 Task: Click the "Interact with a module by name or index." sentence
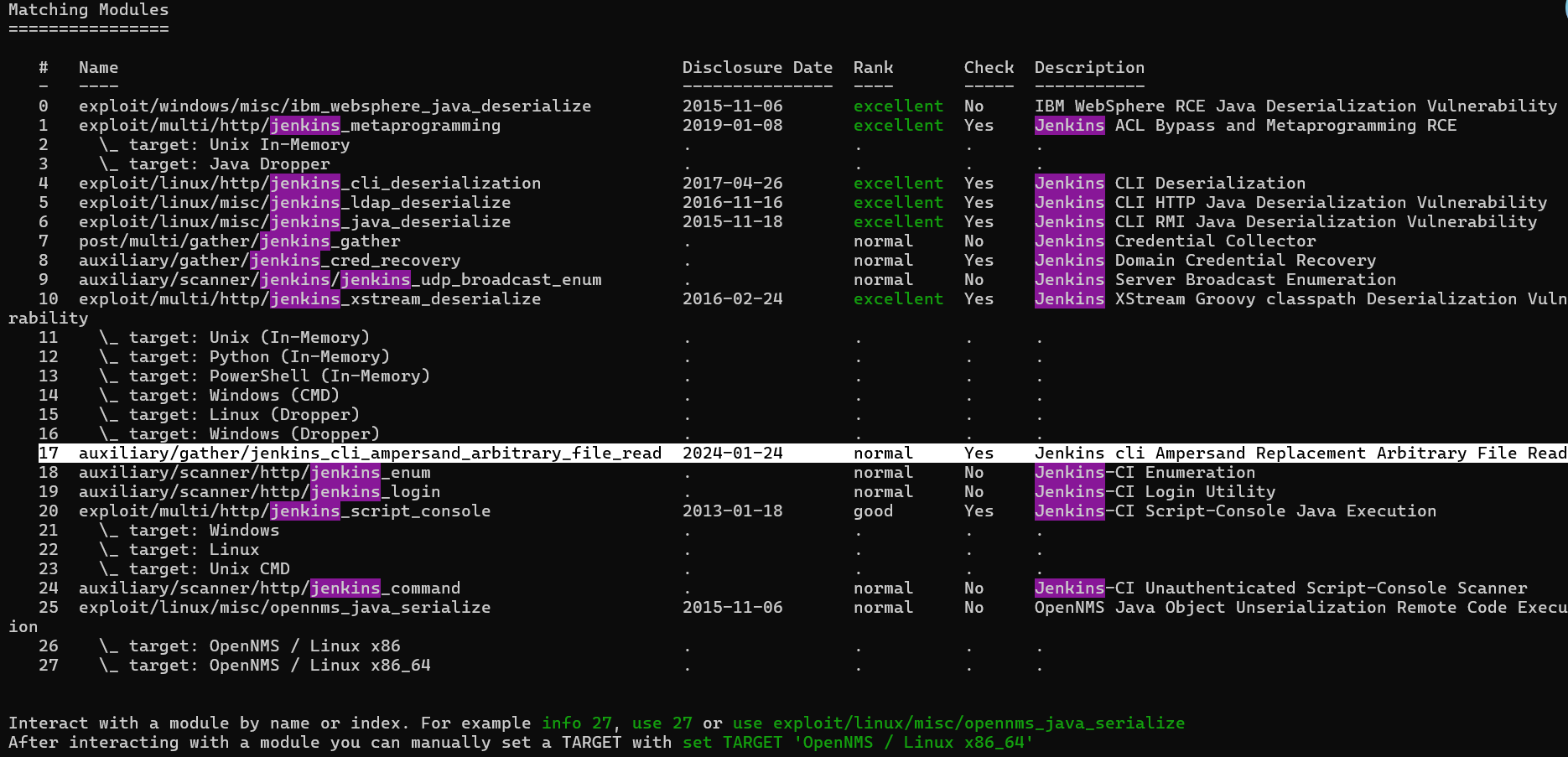[210, 723]
